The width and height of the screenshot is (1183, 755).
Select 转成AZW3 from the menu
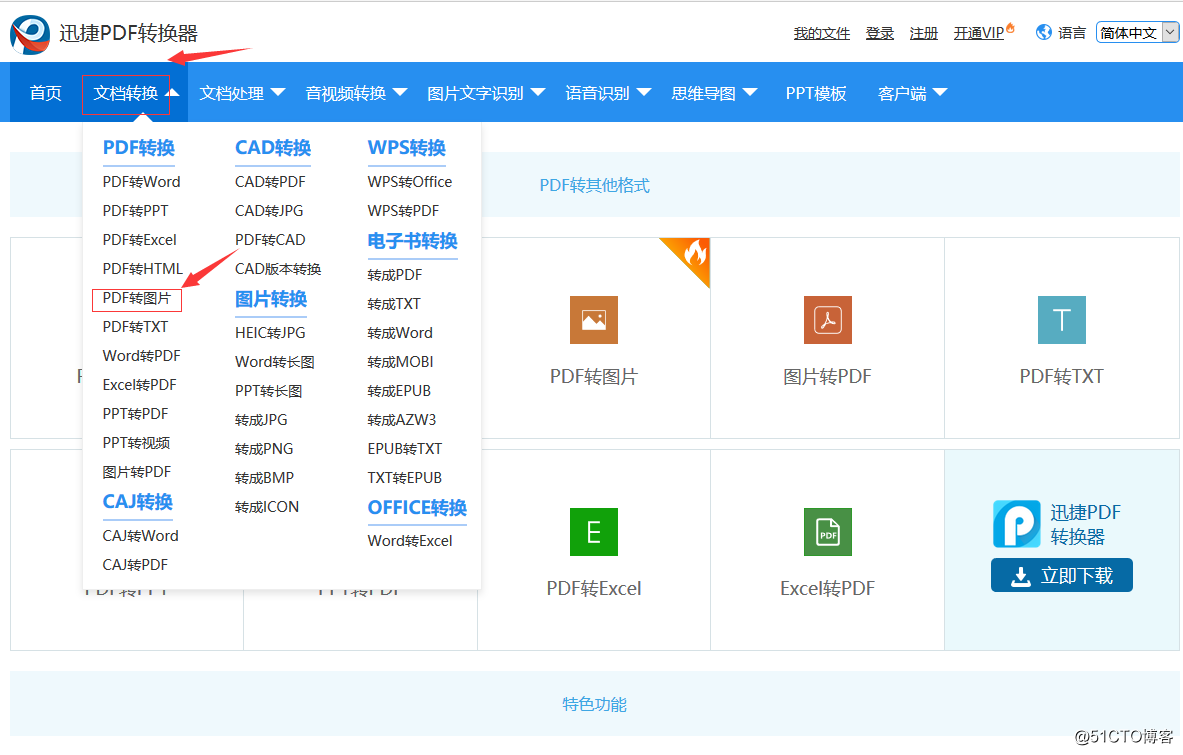tap(401, 419)
